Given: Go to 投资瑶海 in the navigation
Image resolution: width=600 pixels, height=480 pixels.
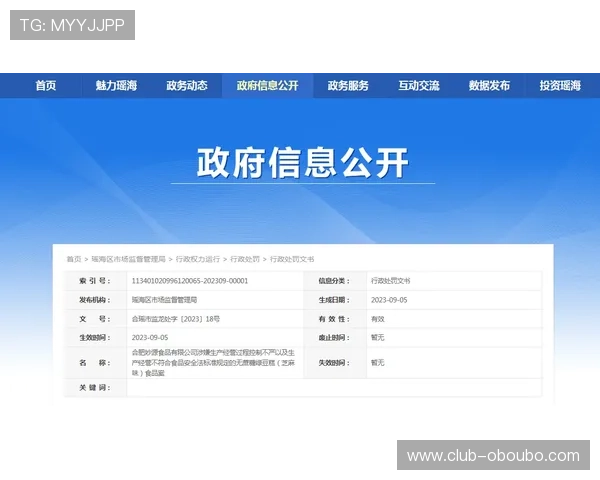Looking at the screenshot, I should click(560, 85).
